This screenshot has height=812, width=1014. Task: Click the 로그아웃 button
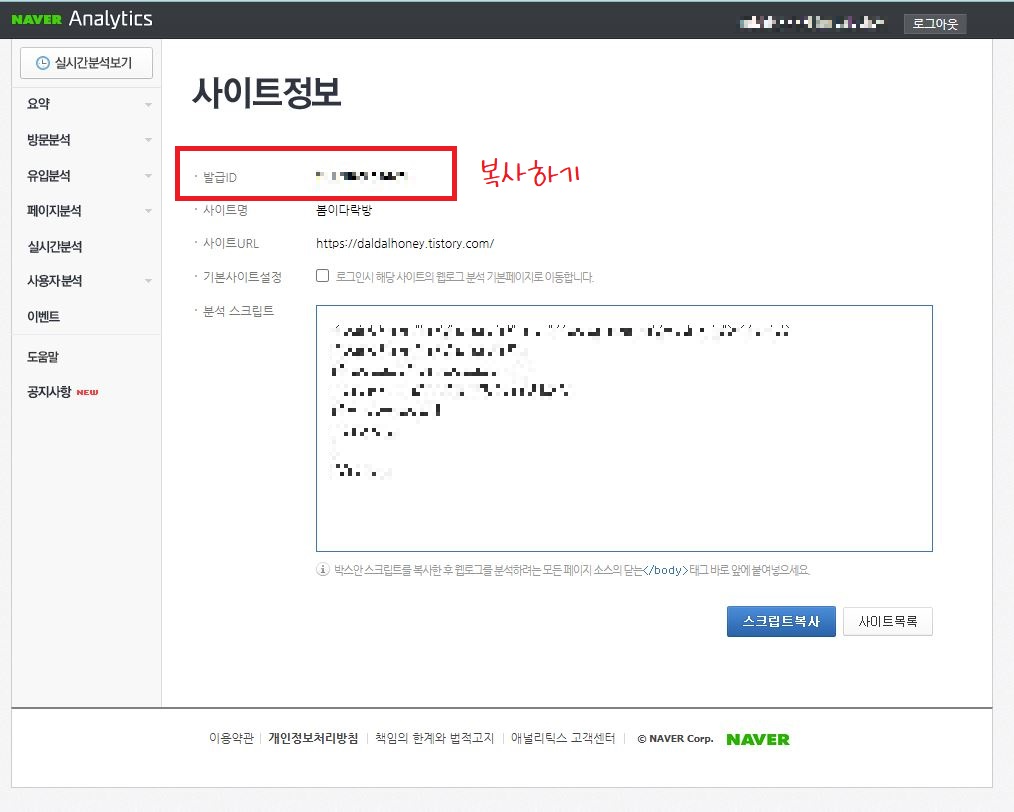pos(934,24)
